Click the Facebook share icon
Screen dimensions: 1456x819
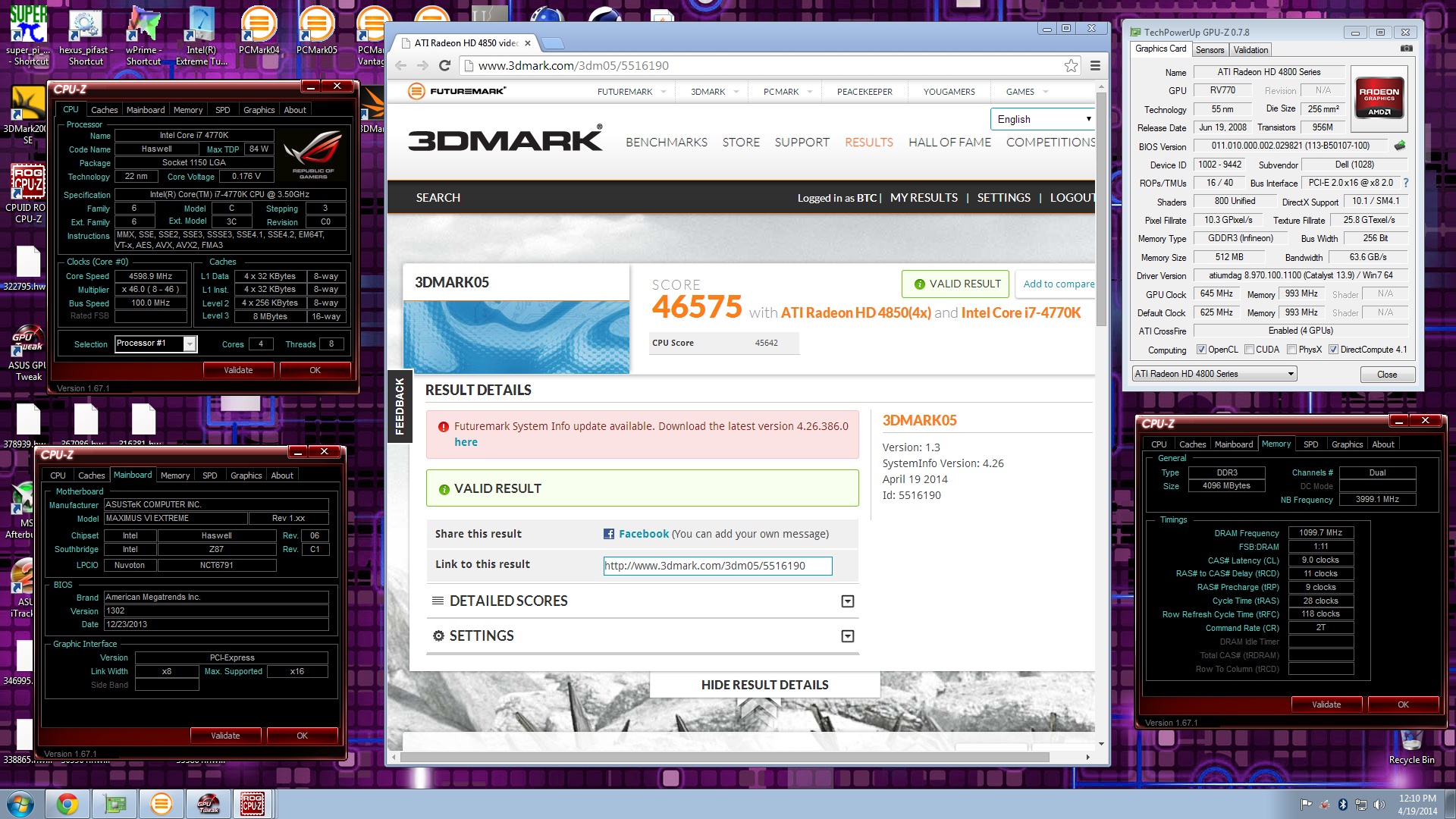click(609, 534)
